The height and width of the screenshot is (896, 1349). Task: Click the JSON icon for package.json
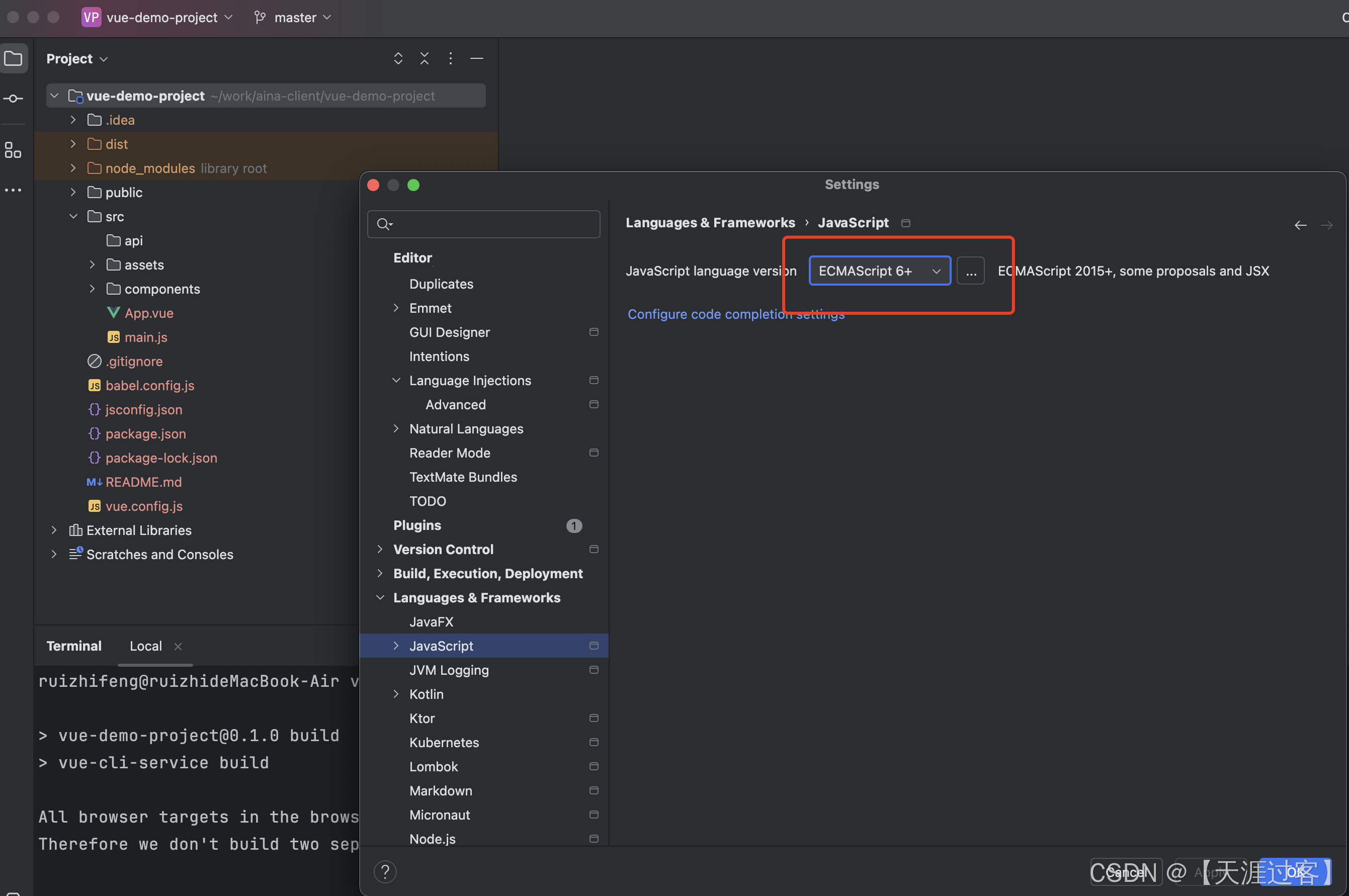pyautogui.click(x=94, y=433)
